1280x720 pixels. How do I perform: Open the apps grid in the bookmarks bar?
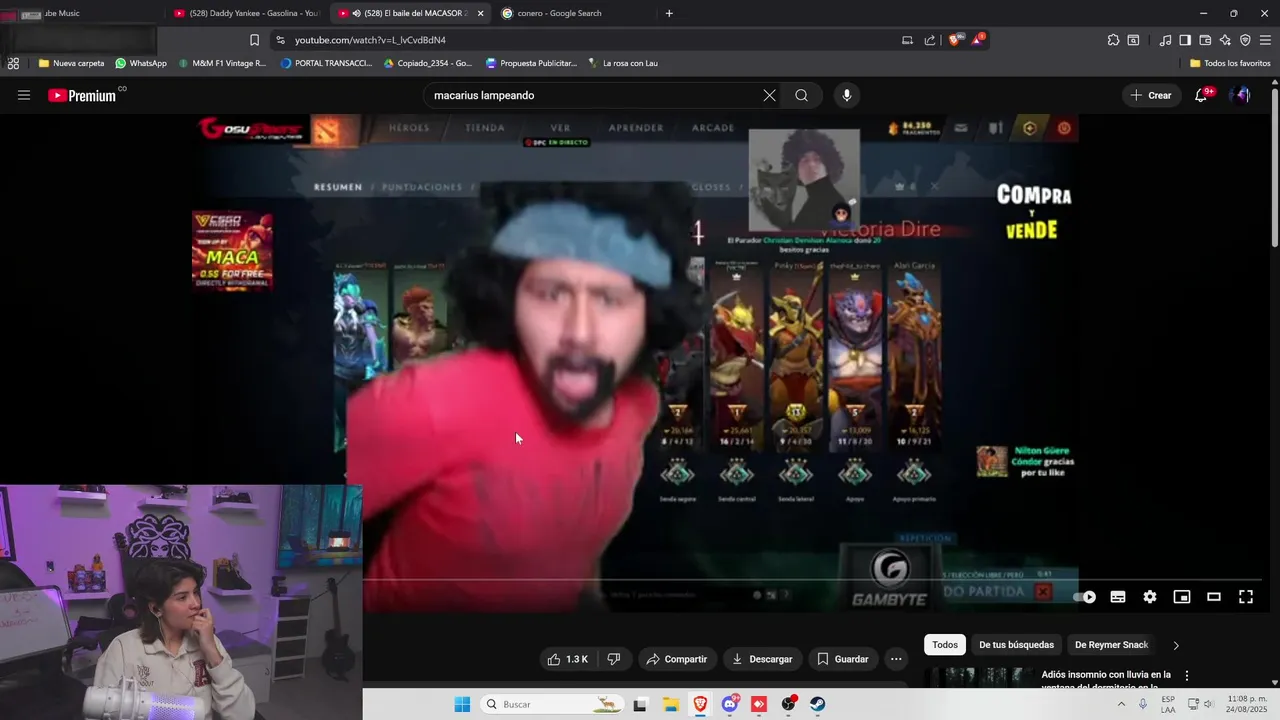tap(13, 63)
